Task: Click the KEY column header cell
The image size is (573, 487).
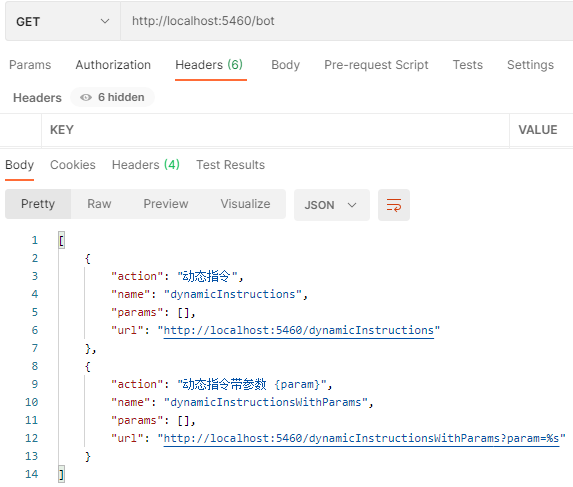Action: [275, 130]
